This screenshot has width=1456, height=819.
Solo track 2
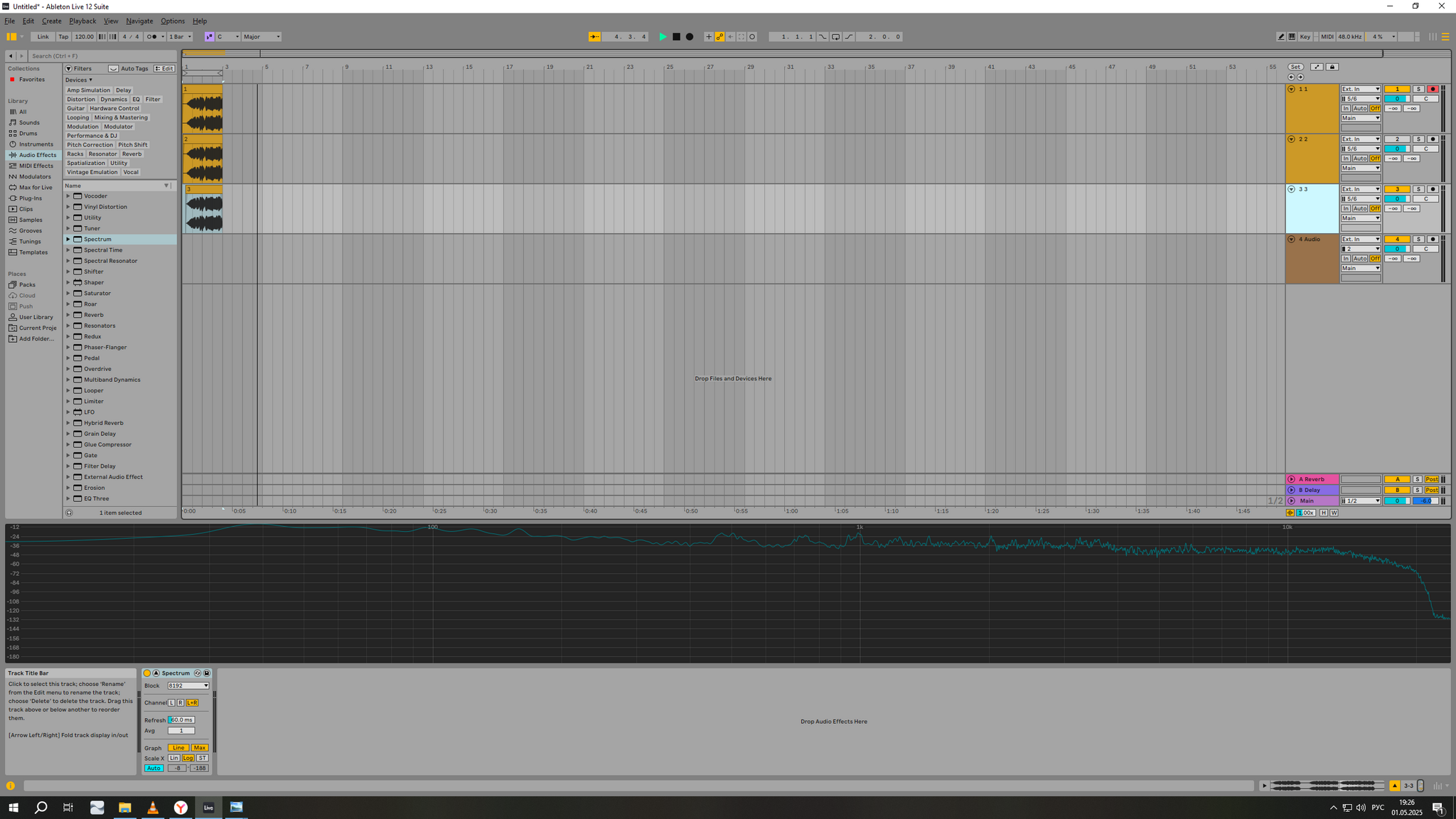(1418, 139)
